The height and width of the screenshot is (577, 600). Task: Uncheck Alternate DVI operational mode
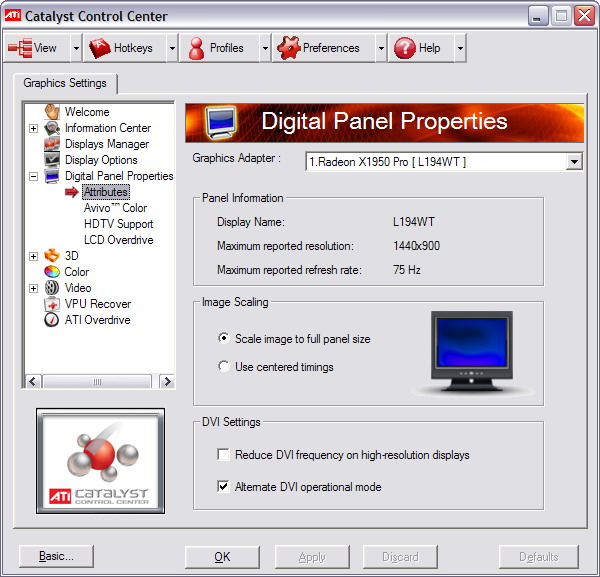click(223, 486)
